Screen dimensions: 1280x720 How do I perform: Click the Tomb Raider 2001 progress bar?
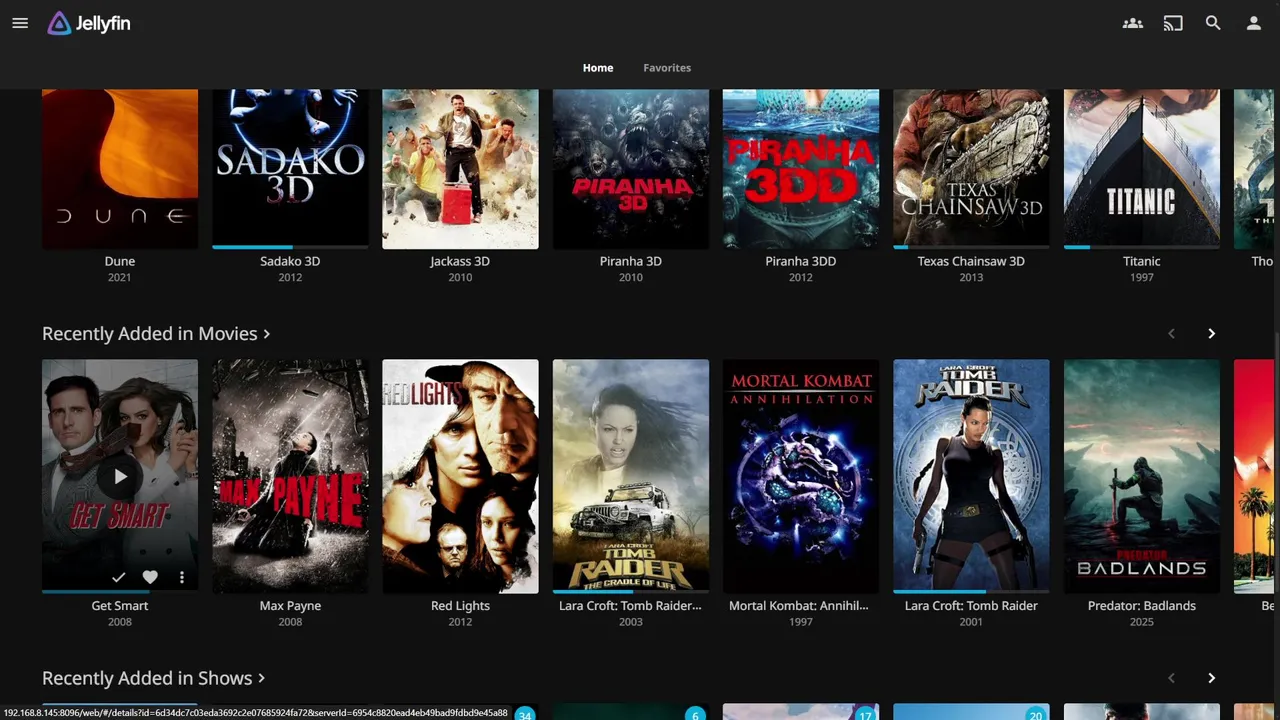tap(971, 591)
